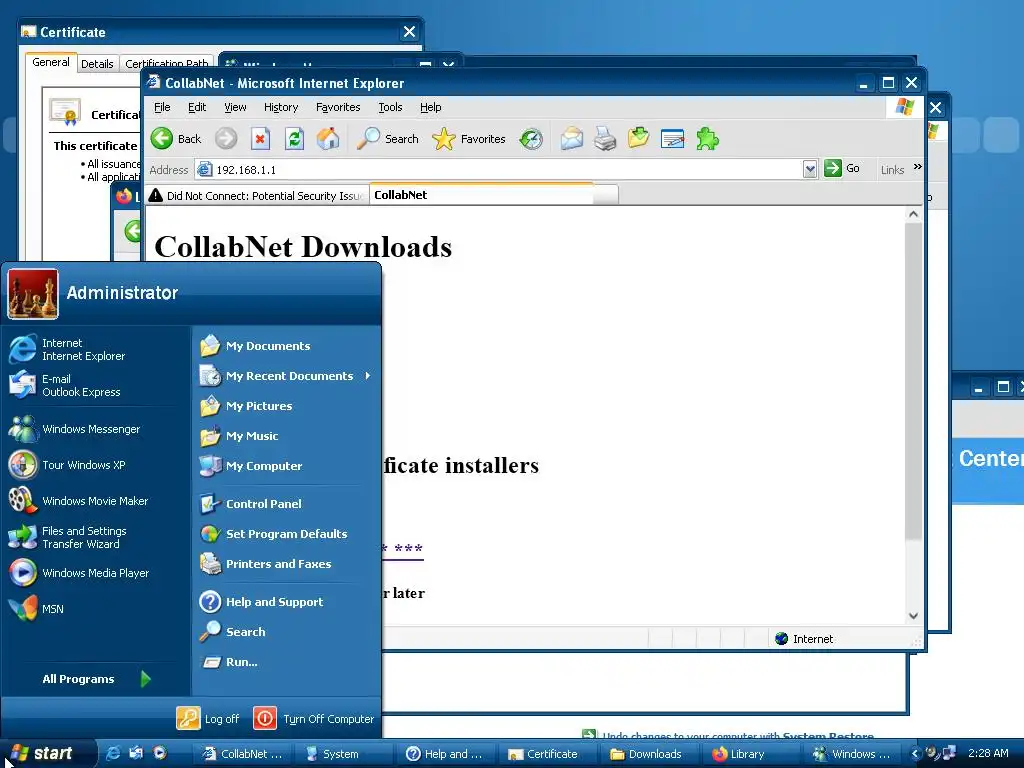Click the History clock icon in IE toolbar
This screenshot has width=1024, height=768.
pos(531,138)
